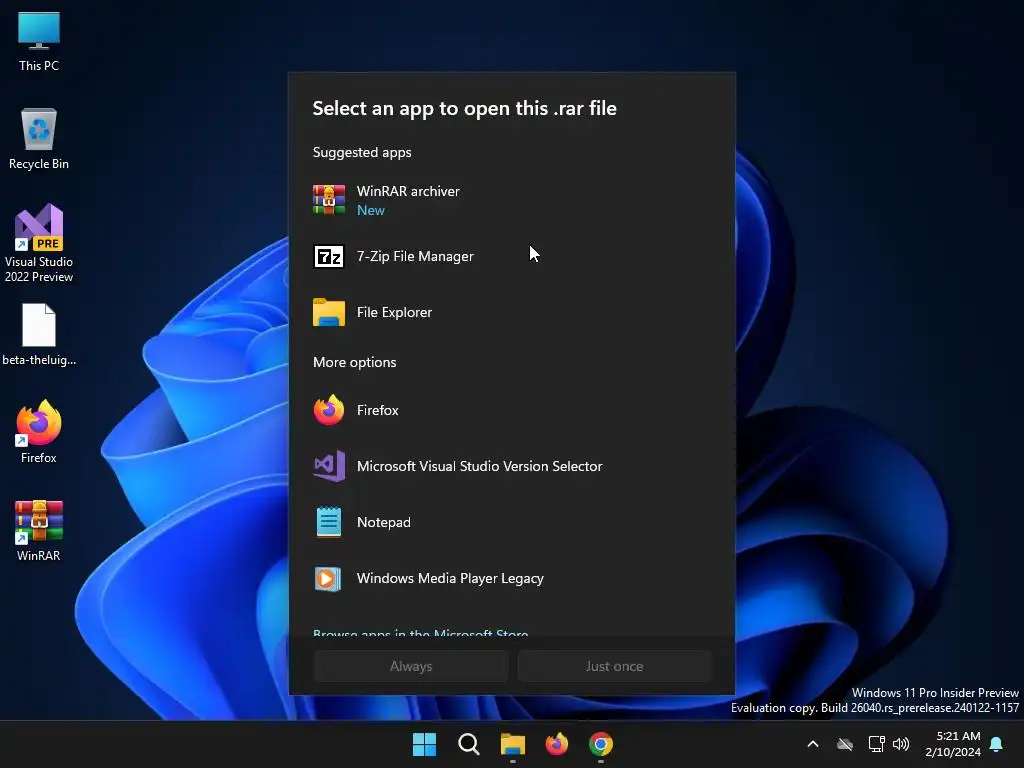Select Firefox icon under More options

[328, 410]
